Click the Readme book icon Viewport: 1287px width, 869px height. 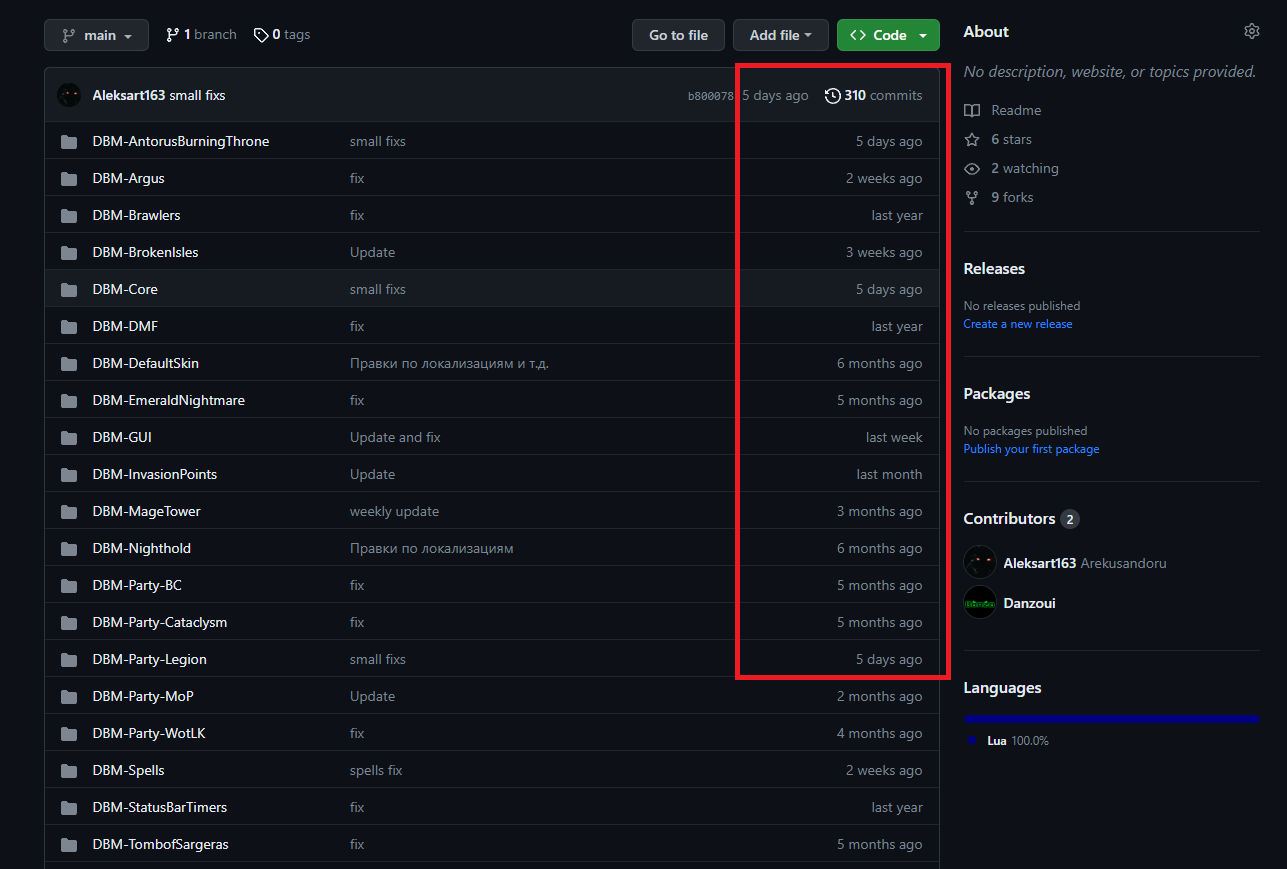tap(971, 111)
